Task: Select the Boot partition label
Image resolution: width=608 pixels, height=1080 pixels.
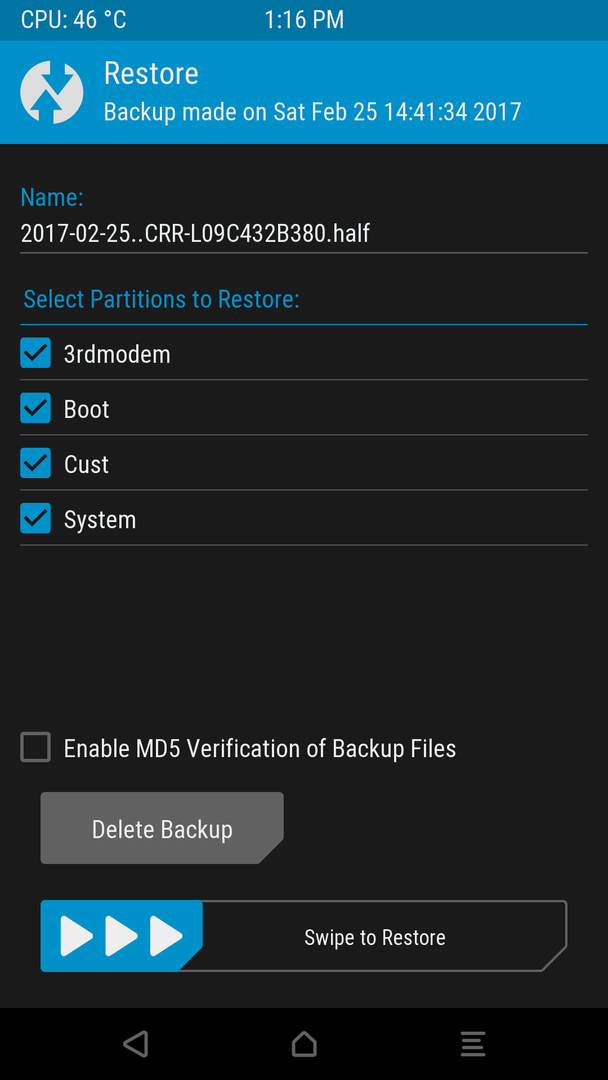Action: click(87, 409)
